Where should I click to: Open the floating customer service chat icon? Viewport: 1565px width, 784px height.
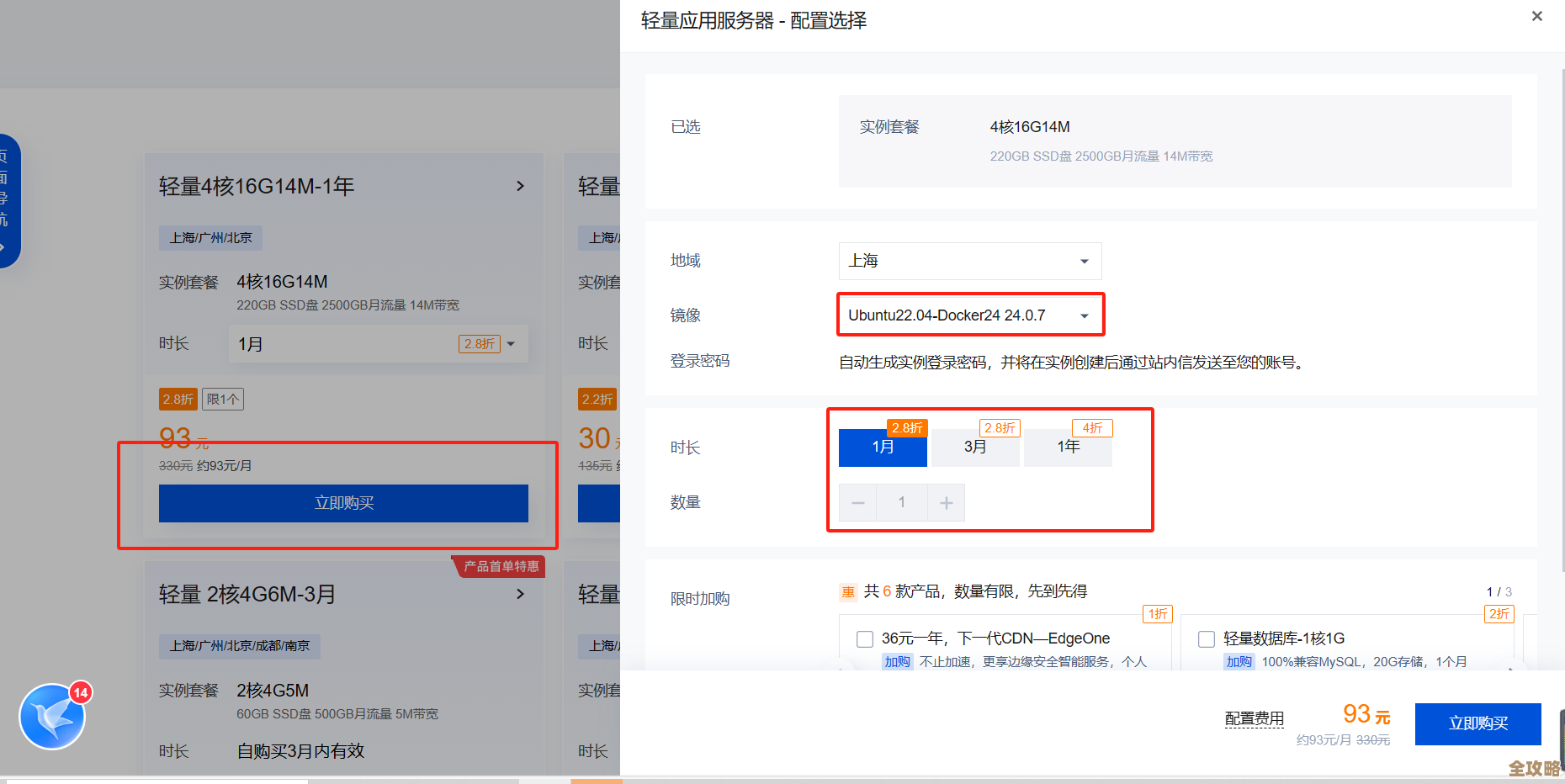pos(52,718)
